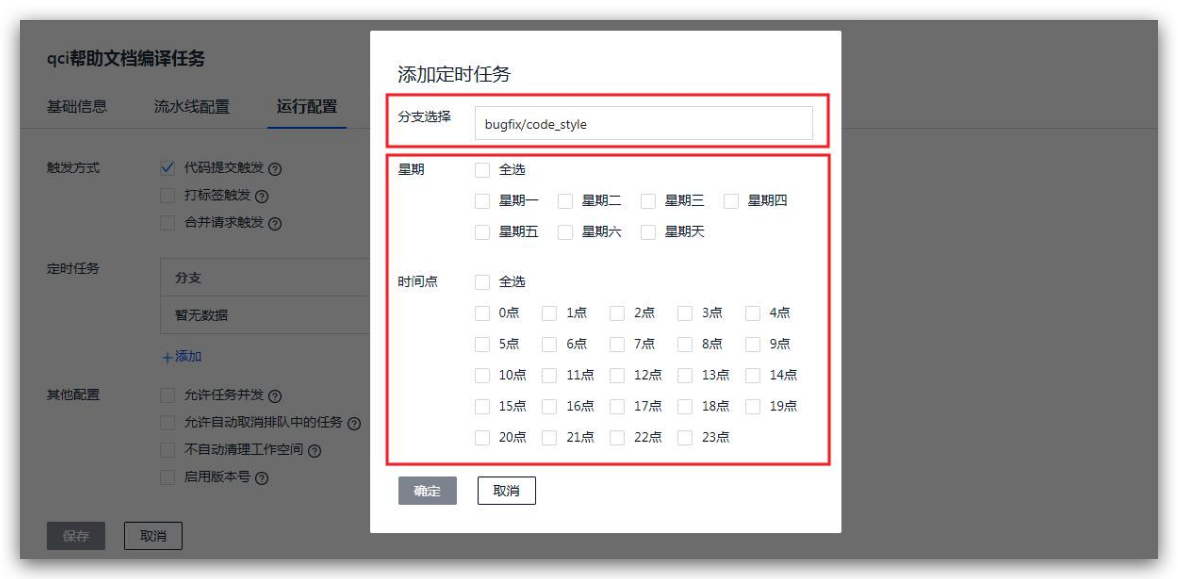
Task: Click help icon next to 允许任务并发
Action: click(275, 396)
